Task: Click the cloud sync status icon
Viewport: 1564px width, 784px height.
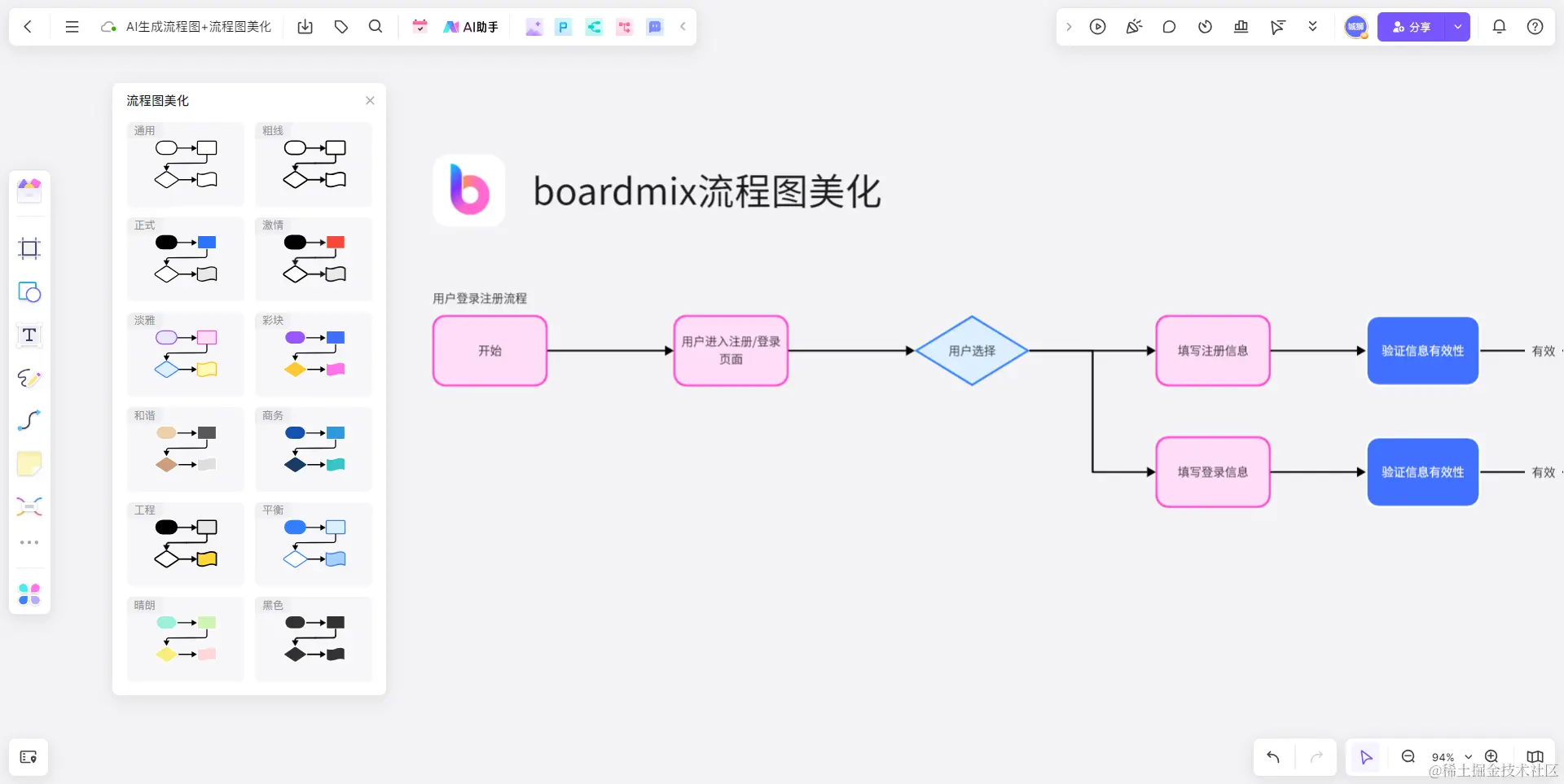Action: point(108,27)
